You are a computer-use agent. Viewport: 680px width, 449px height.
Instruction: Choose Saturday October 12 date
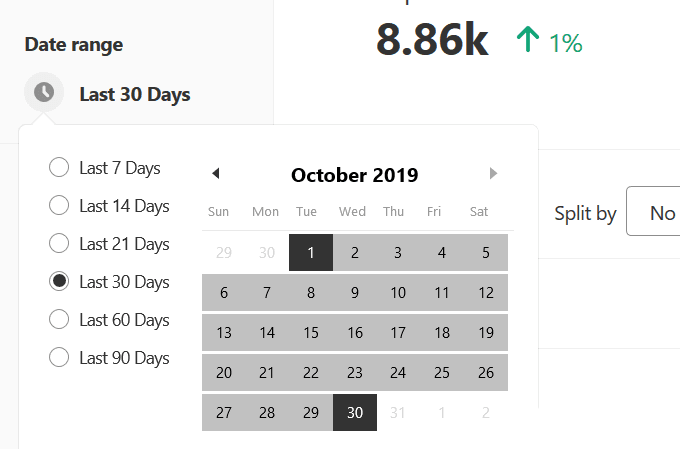[x=486, y=293]
